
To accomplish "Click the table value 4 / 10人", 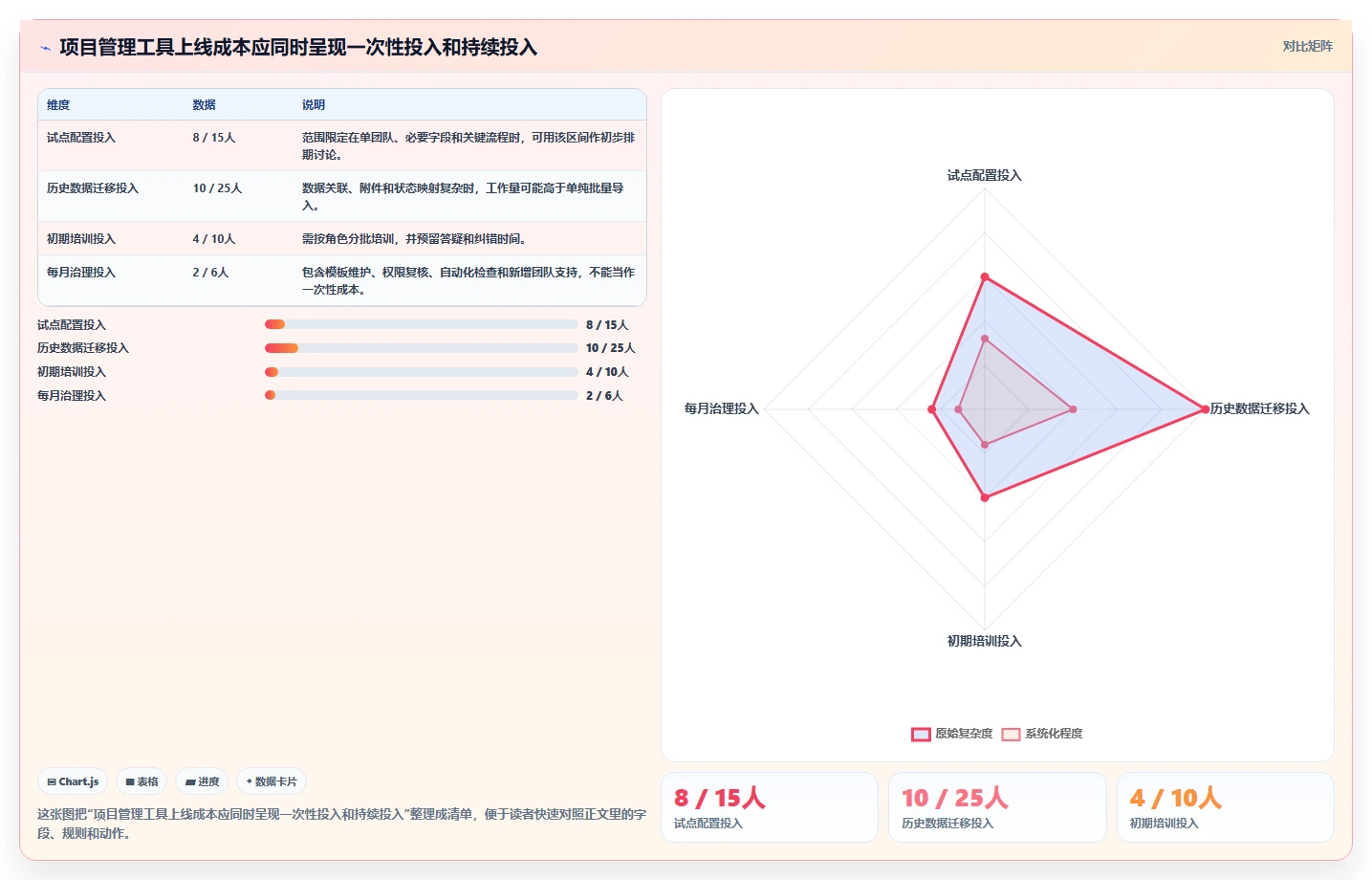I will 214,239.
